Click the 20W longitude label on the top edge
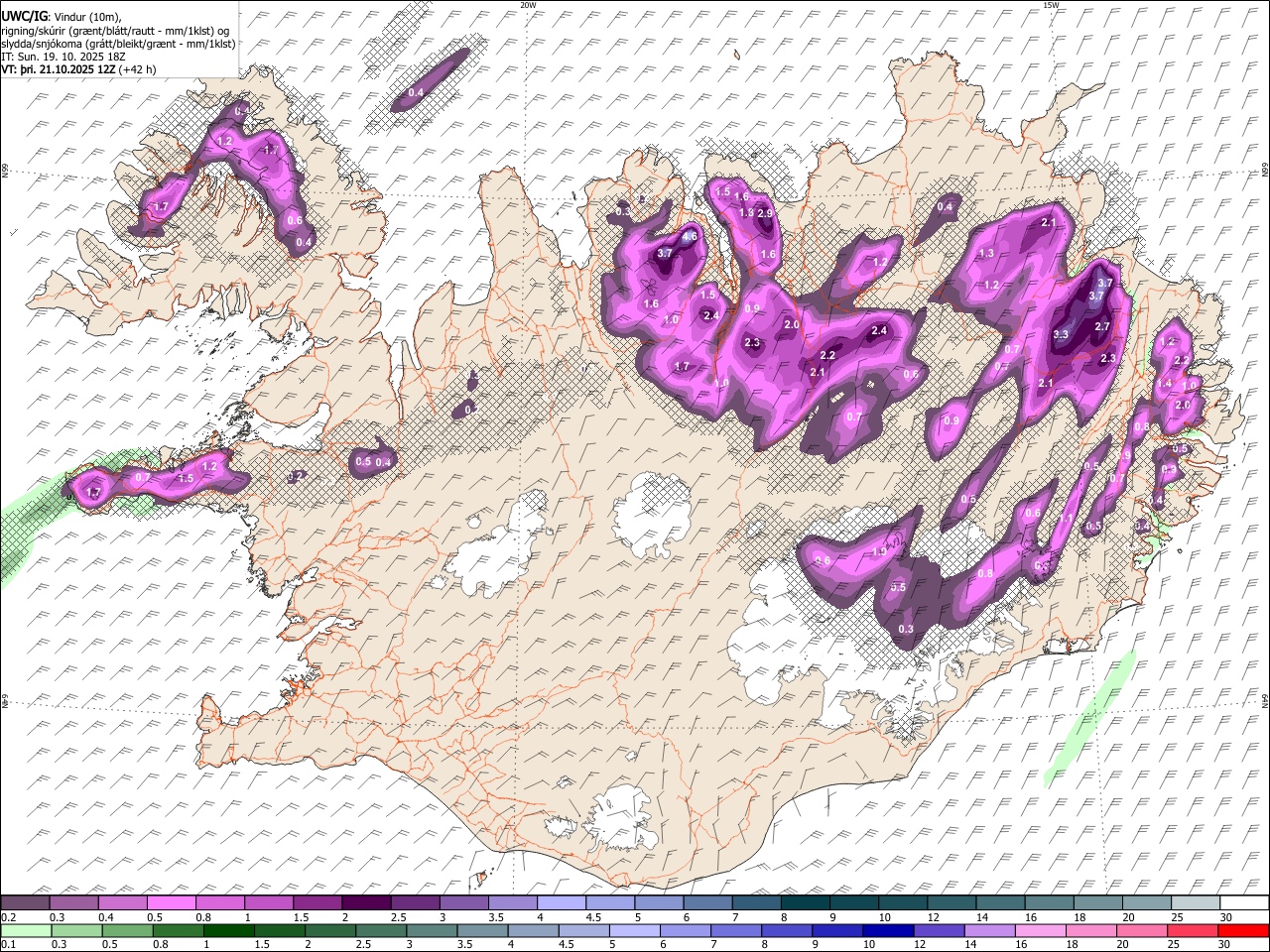The image size is (1270, 952). 528,5
